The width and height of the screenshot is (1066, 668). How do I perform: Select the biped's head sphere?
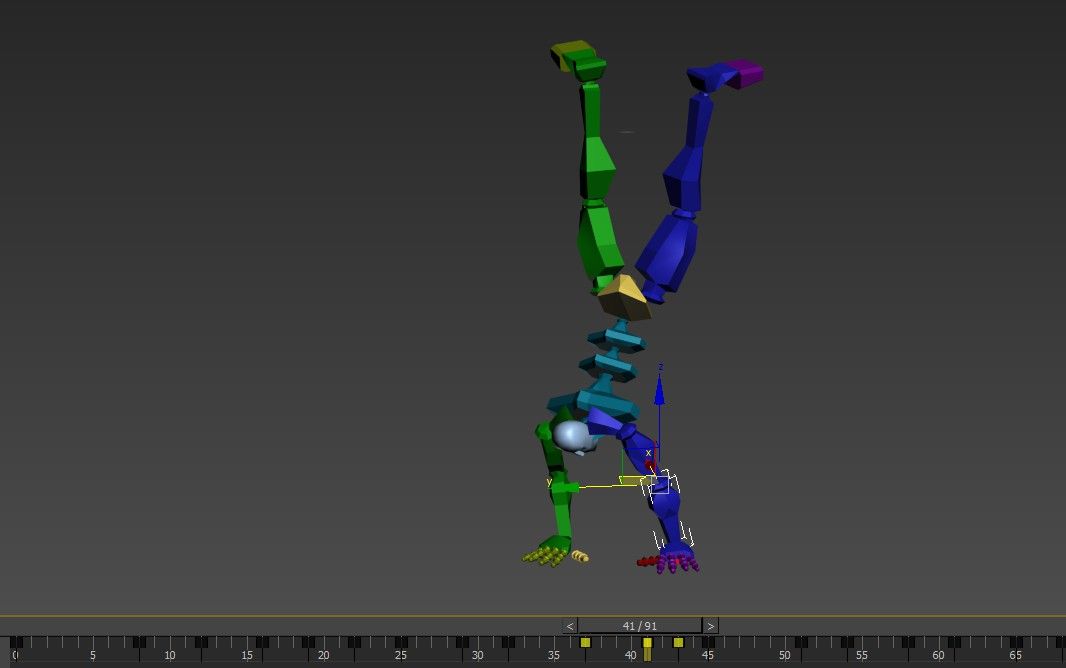[572, 435]
